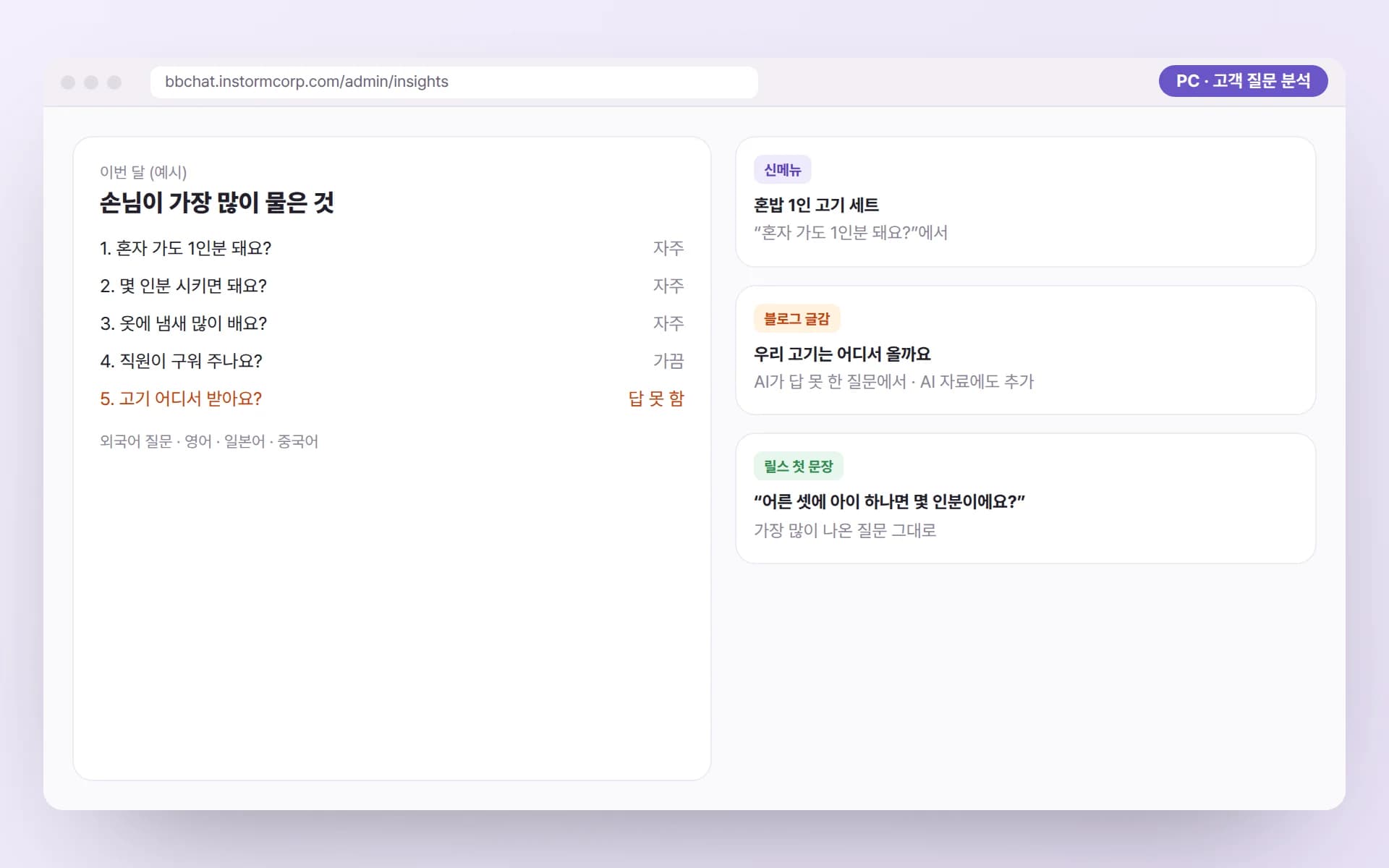Select question '3. 옷에 냄새 많이 배요?'

pos(184,323)
